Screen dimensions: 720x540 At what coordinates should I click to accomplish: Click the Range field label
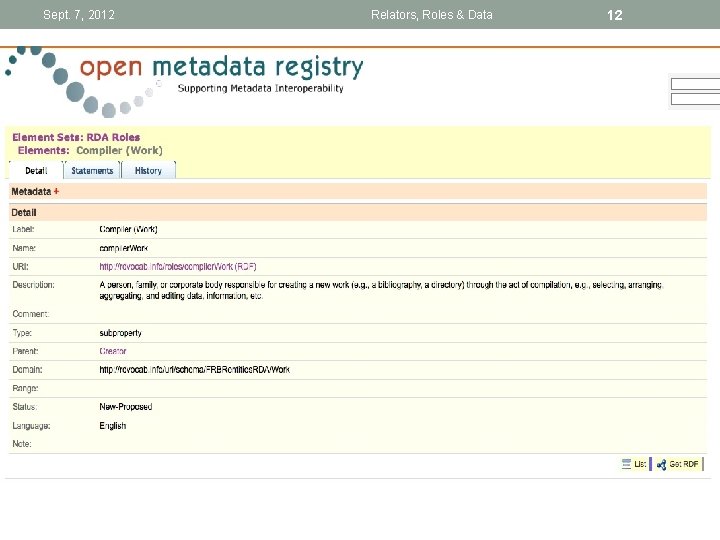pyautogui.click(x=25, y=388)
